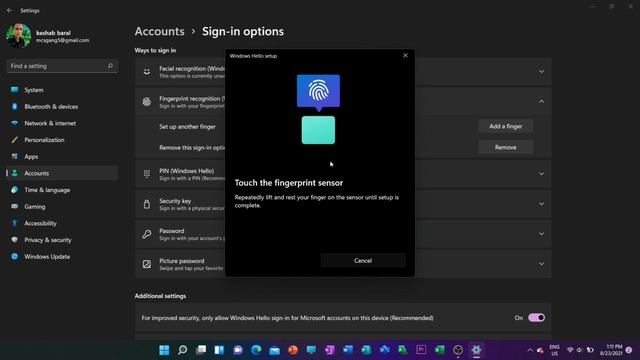
Task: Expand the Password sign-in option
Action: [541, 234]
